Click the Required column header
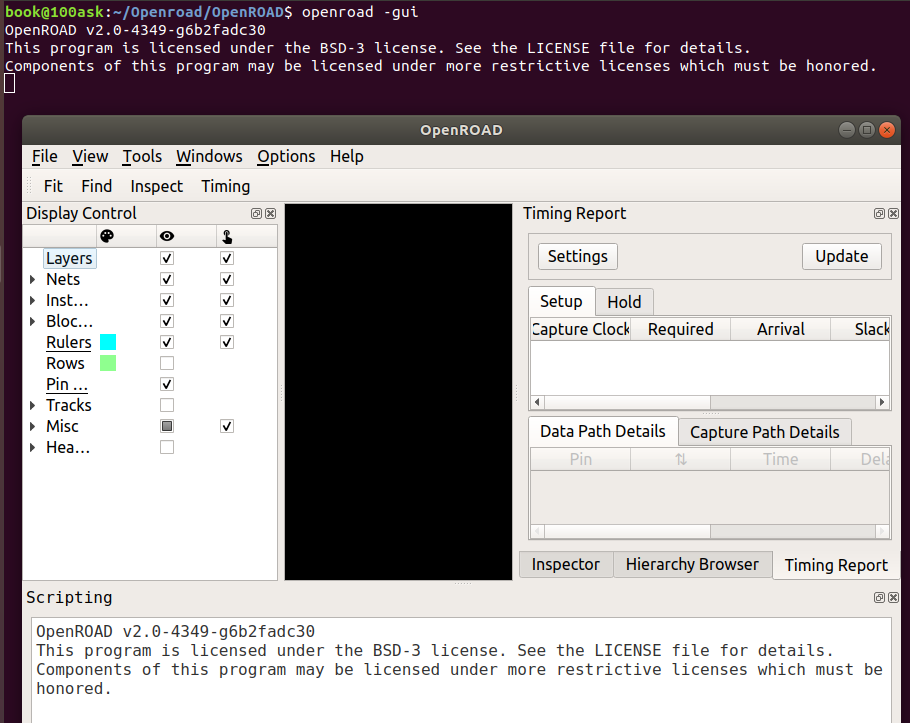The image size is (910, 723). point(681,329)
